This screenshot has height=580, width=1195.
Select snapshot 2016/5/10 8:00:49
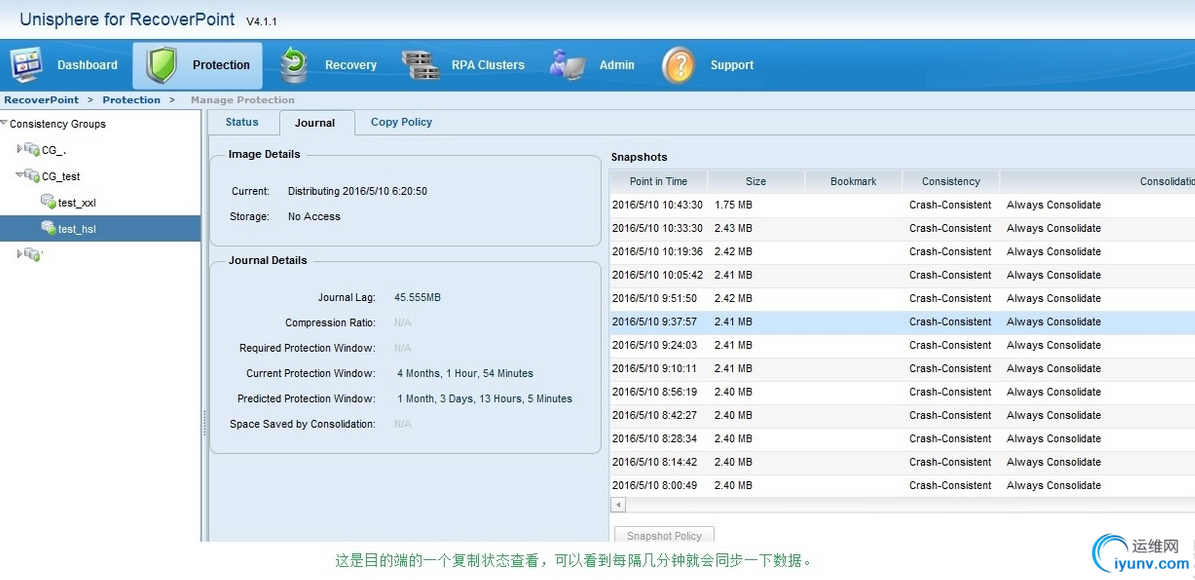(x=902, y=485)
